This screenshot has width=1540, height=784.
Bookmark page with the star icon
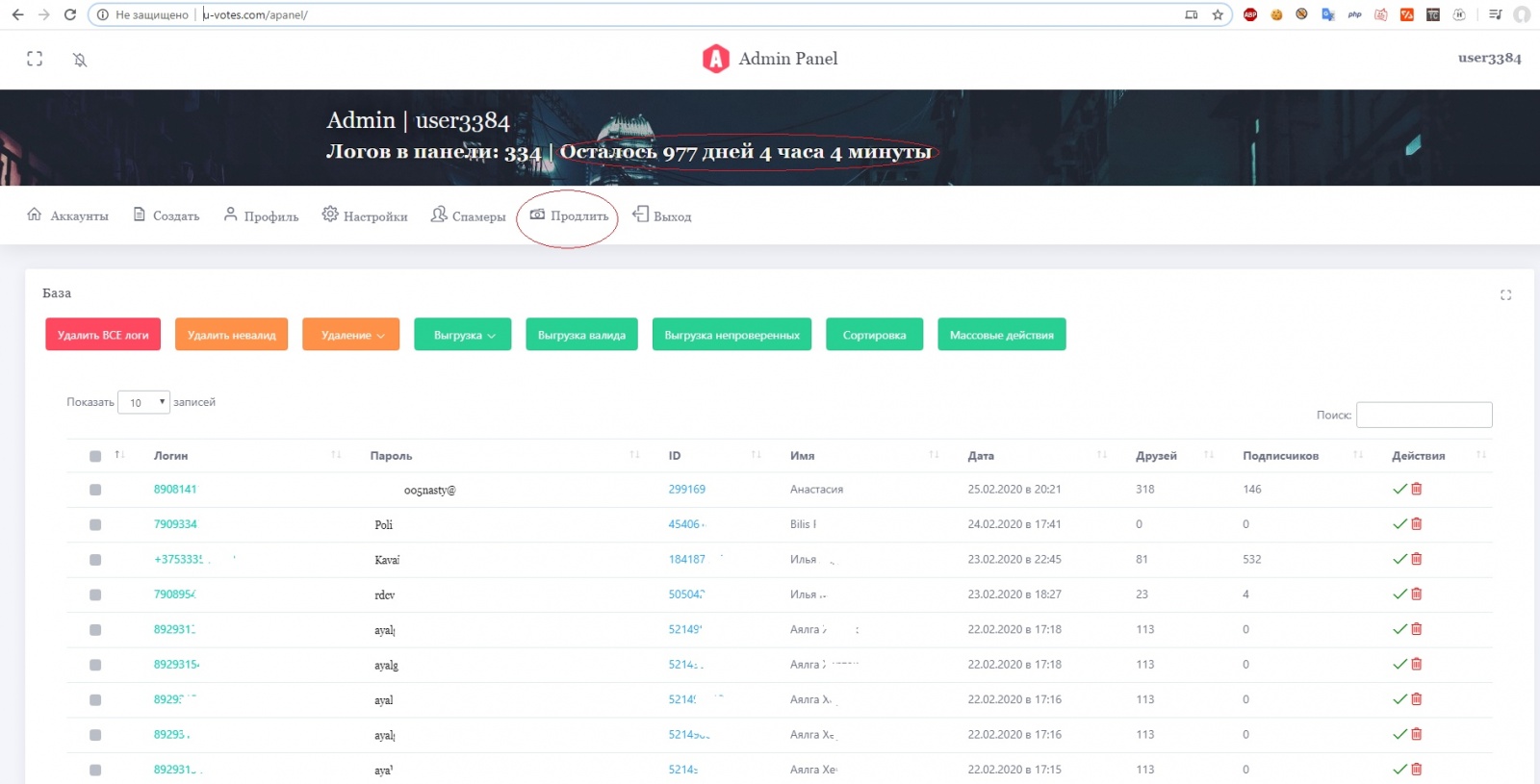1218,14
